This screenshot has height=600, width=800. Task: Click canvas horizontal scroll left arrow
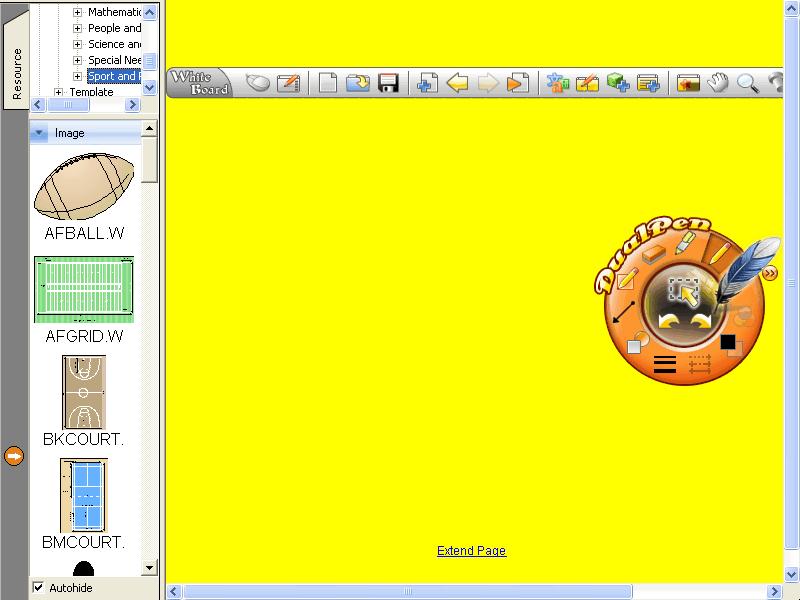pos(173,591)
